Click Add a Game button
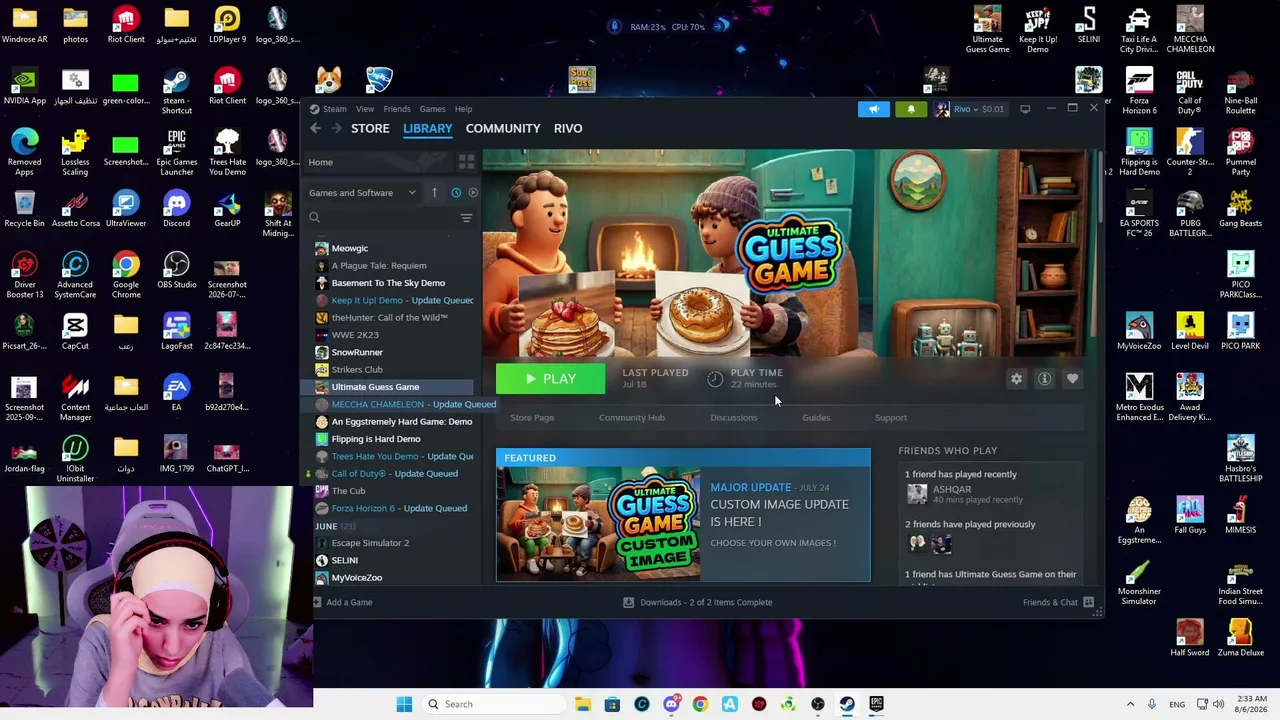Screen dimensions: 1280x720 (343, 602)
